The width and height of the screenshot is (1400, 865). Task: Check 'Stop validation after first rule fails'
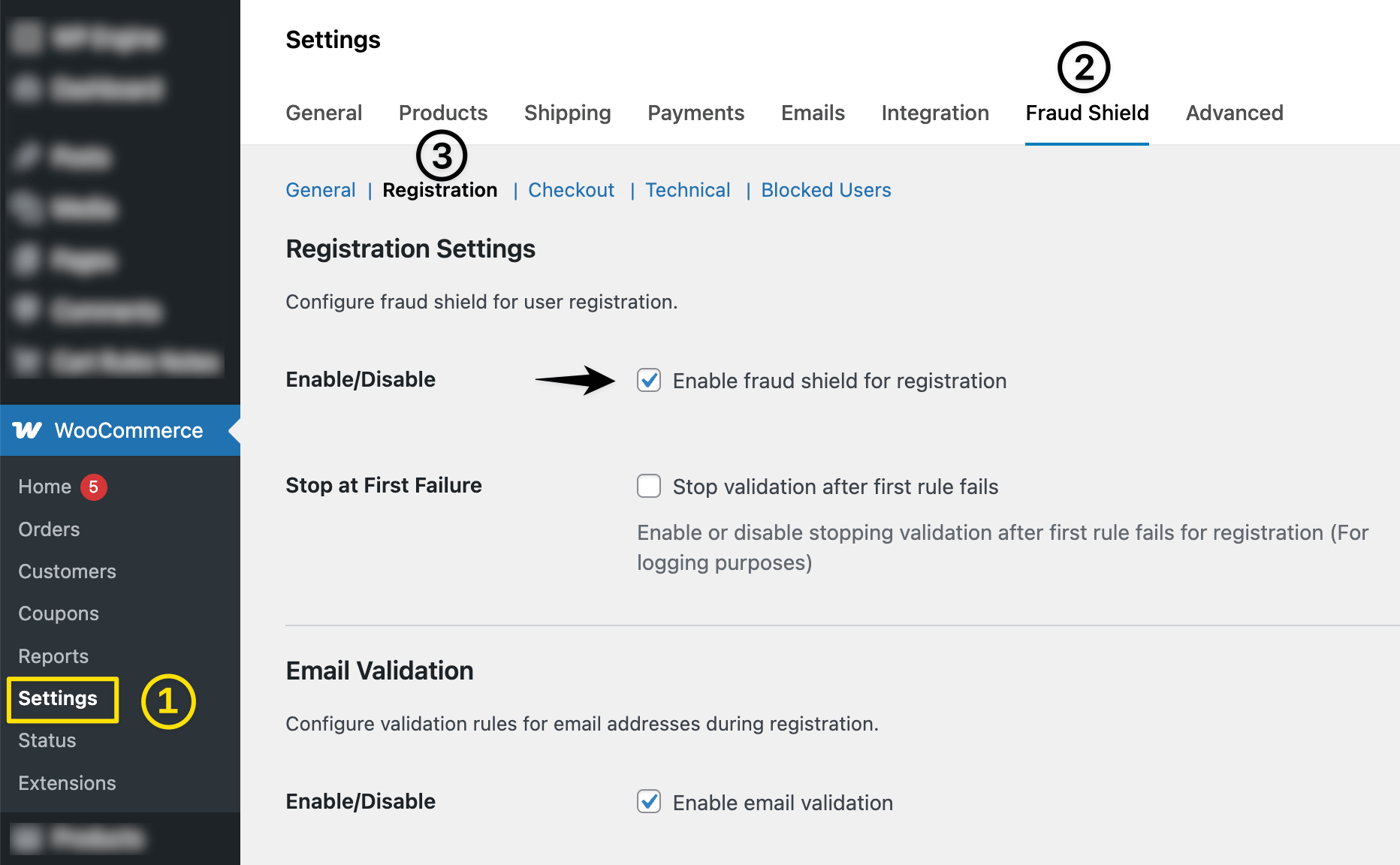pyautogui.click(x=649, y=487)
